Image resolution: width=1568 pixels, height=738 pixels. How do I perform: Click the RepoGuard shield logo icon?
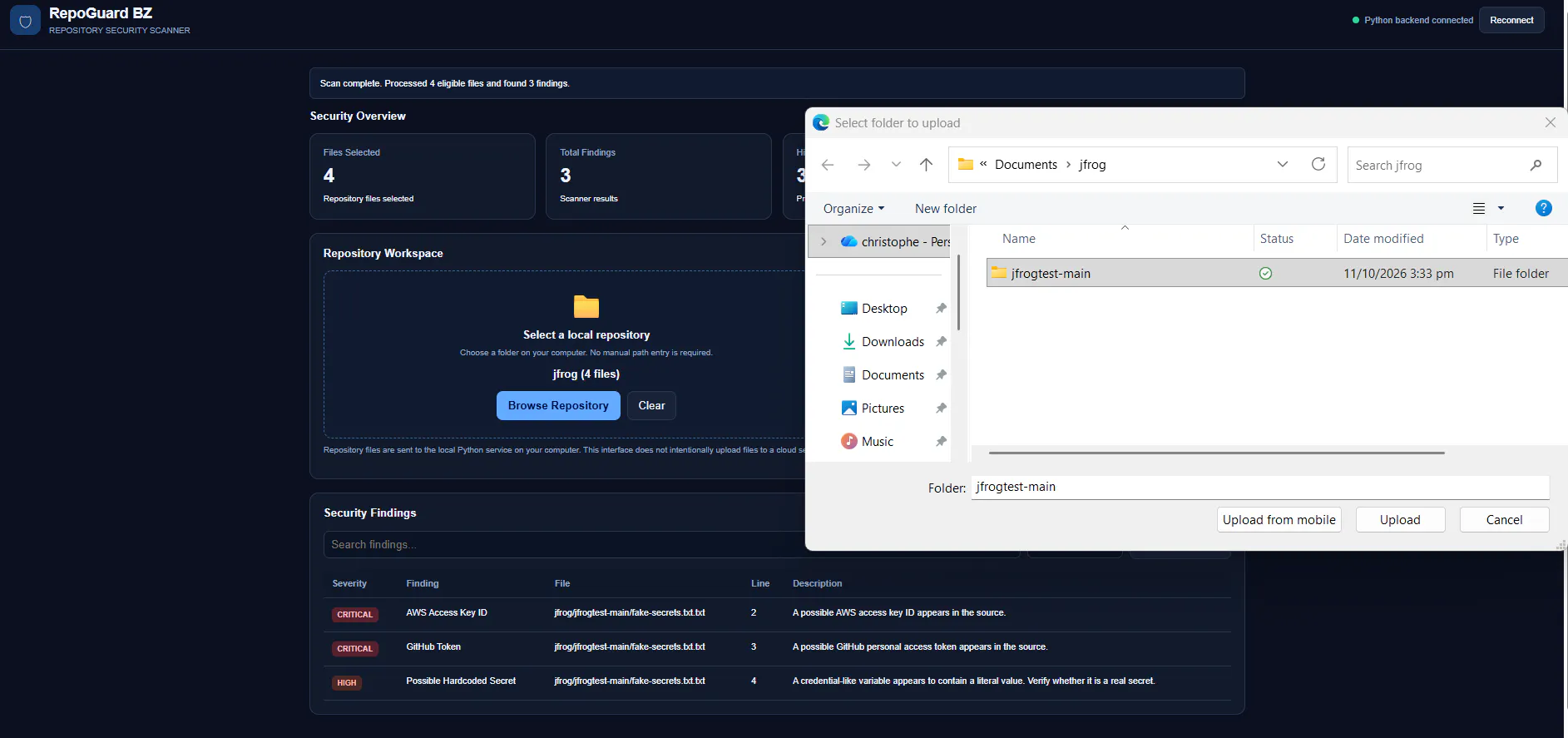[x=25, y=21]
